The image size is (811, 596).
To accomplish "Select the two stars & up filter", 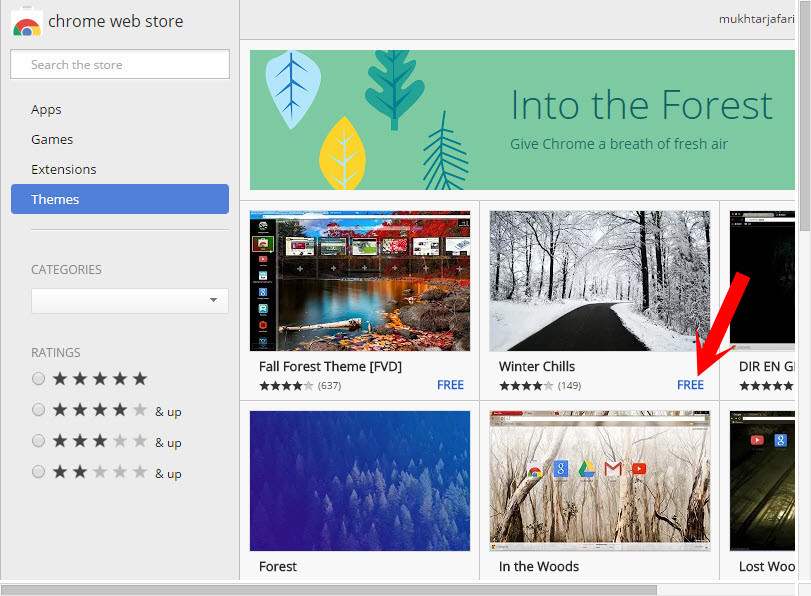I will click(38, 472).
